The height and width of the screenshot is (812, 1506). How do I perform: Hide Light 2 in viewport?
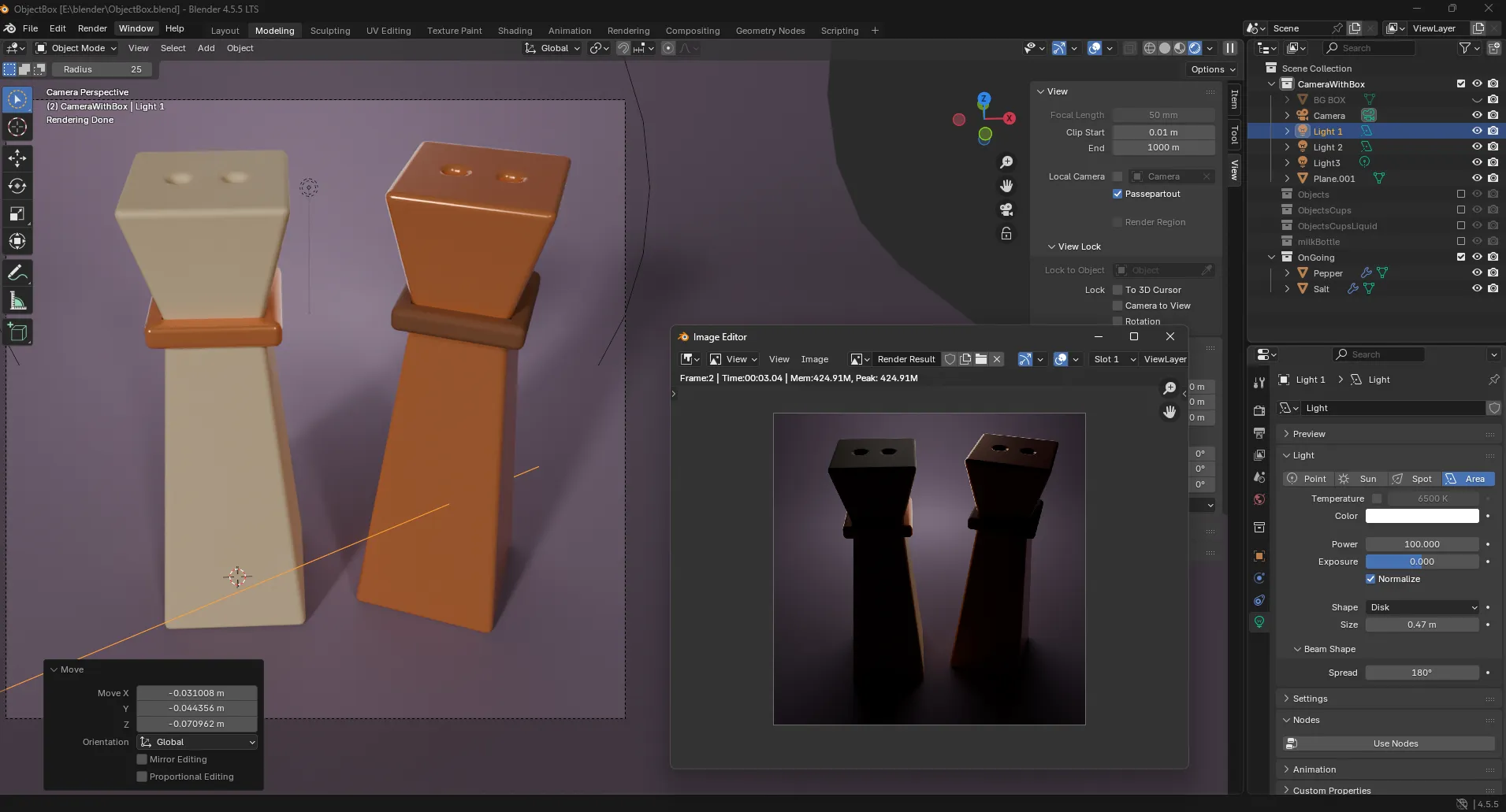1477,147
